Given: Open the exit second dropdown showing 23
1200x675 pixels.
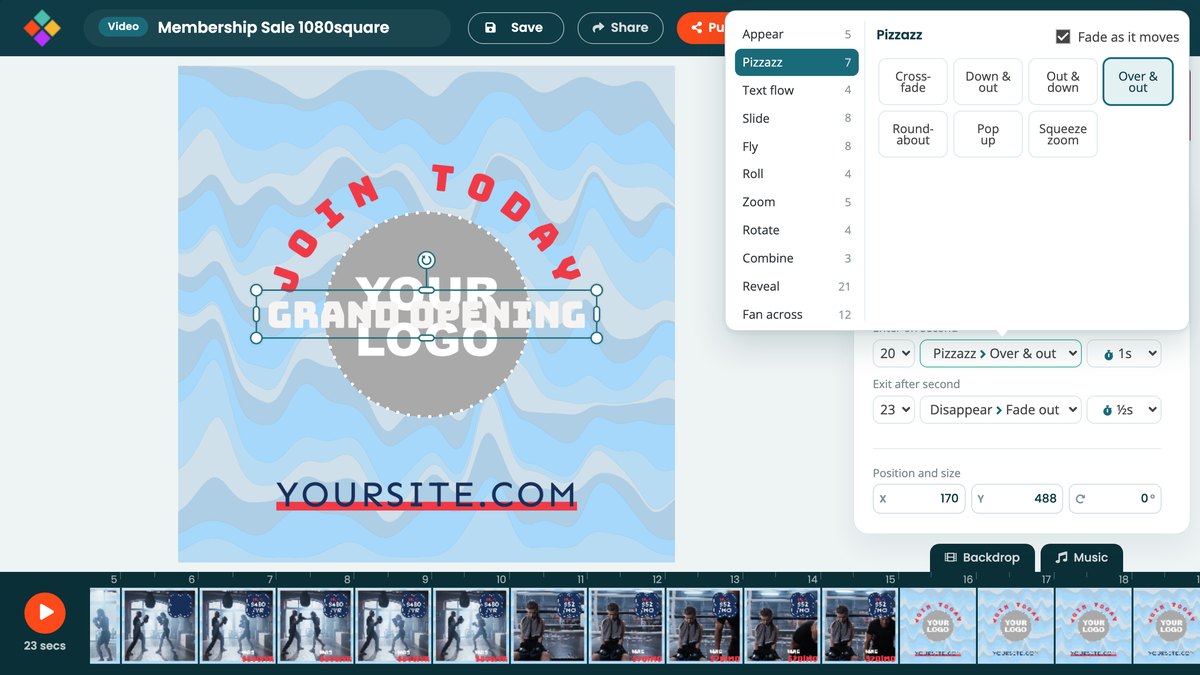Looking at the screenshot, I should [x=894, y=410].
